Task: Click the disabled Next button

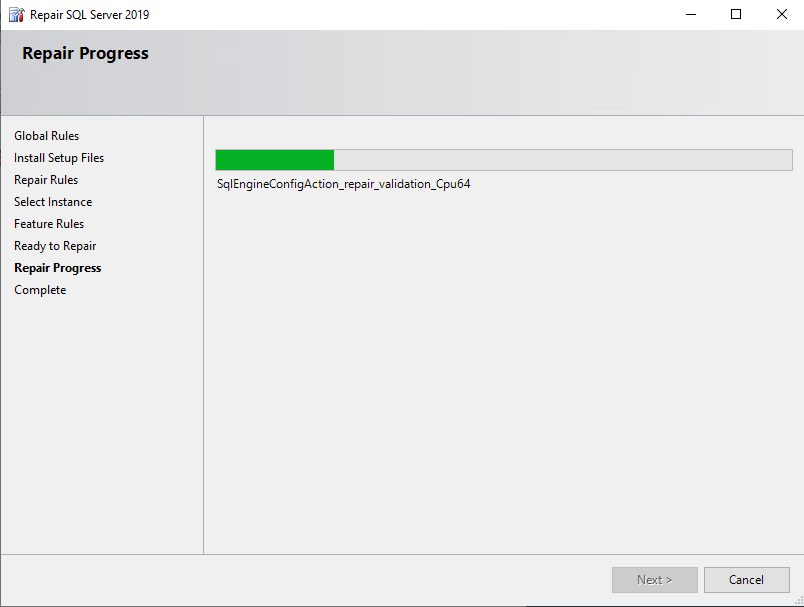Action: point(654,580)
